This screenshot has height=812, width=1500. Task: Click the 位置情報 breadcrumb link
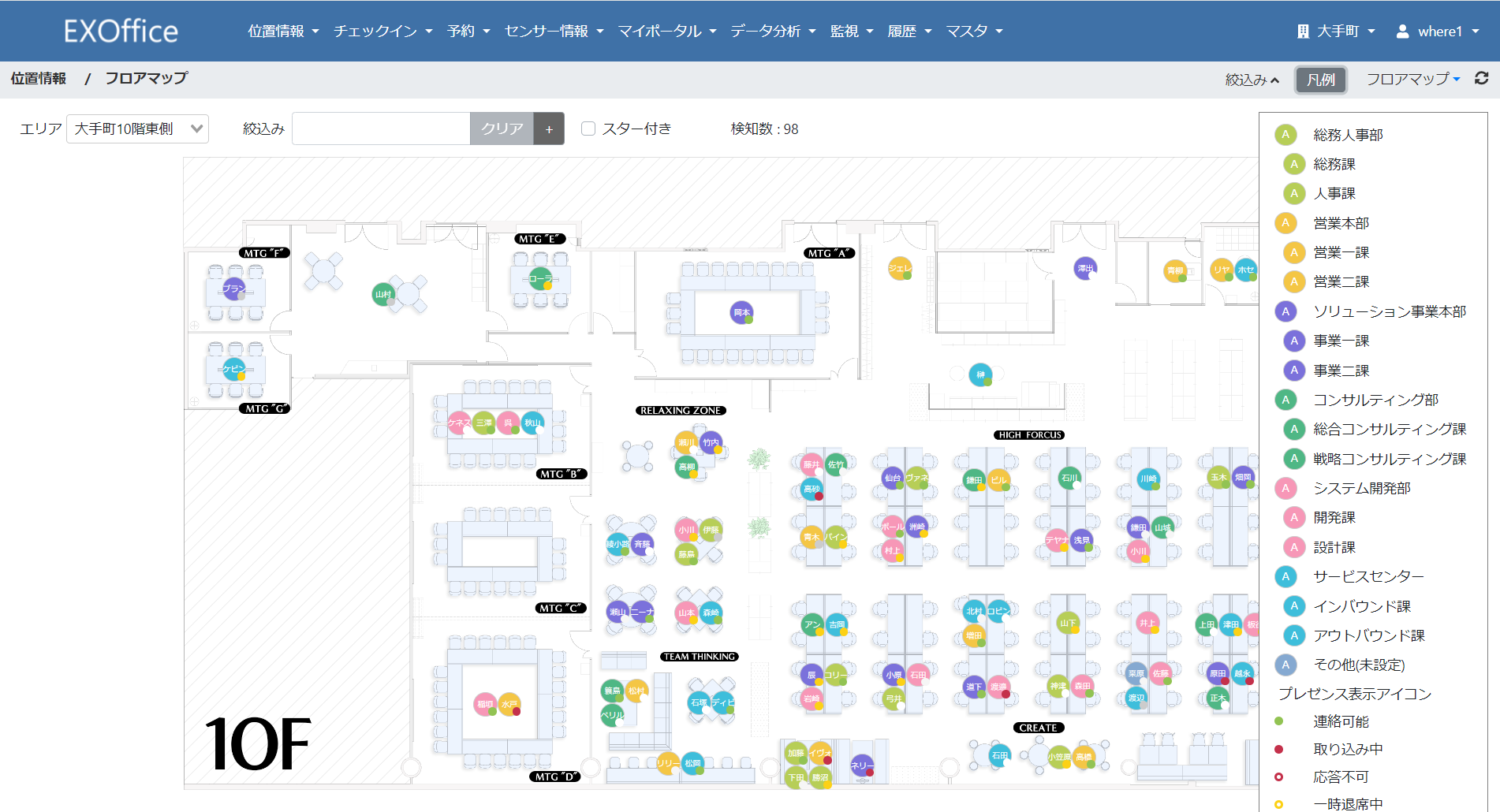tap(38, 79)
